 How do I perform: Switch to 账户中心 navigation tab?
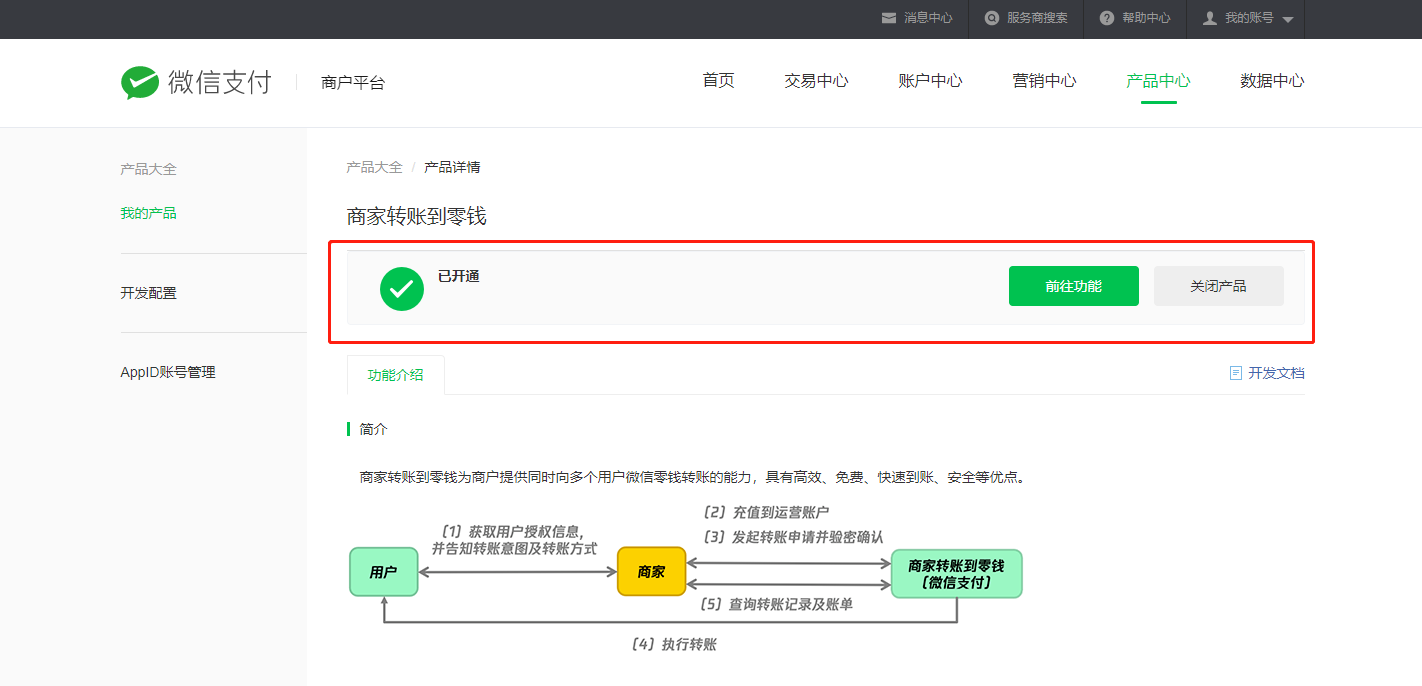tap(931, 81)
